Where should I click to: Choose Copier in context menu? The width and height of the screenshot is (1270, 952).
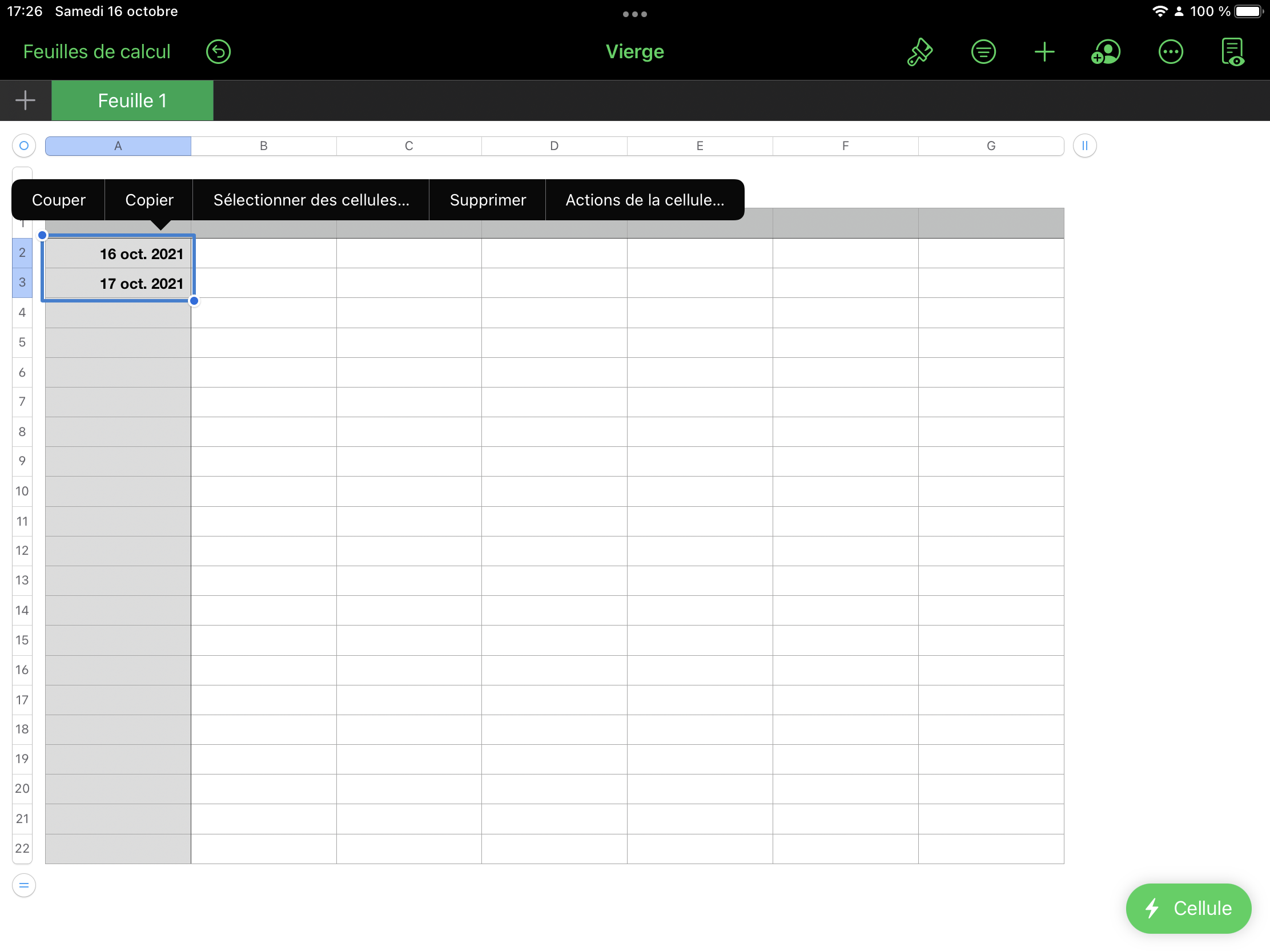click(149, 200)
